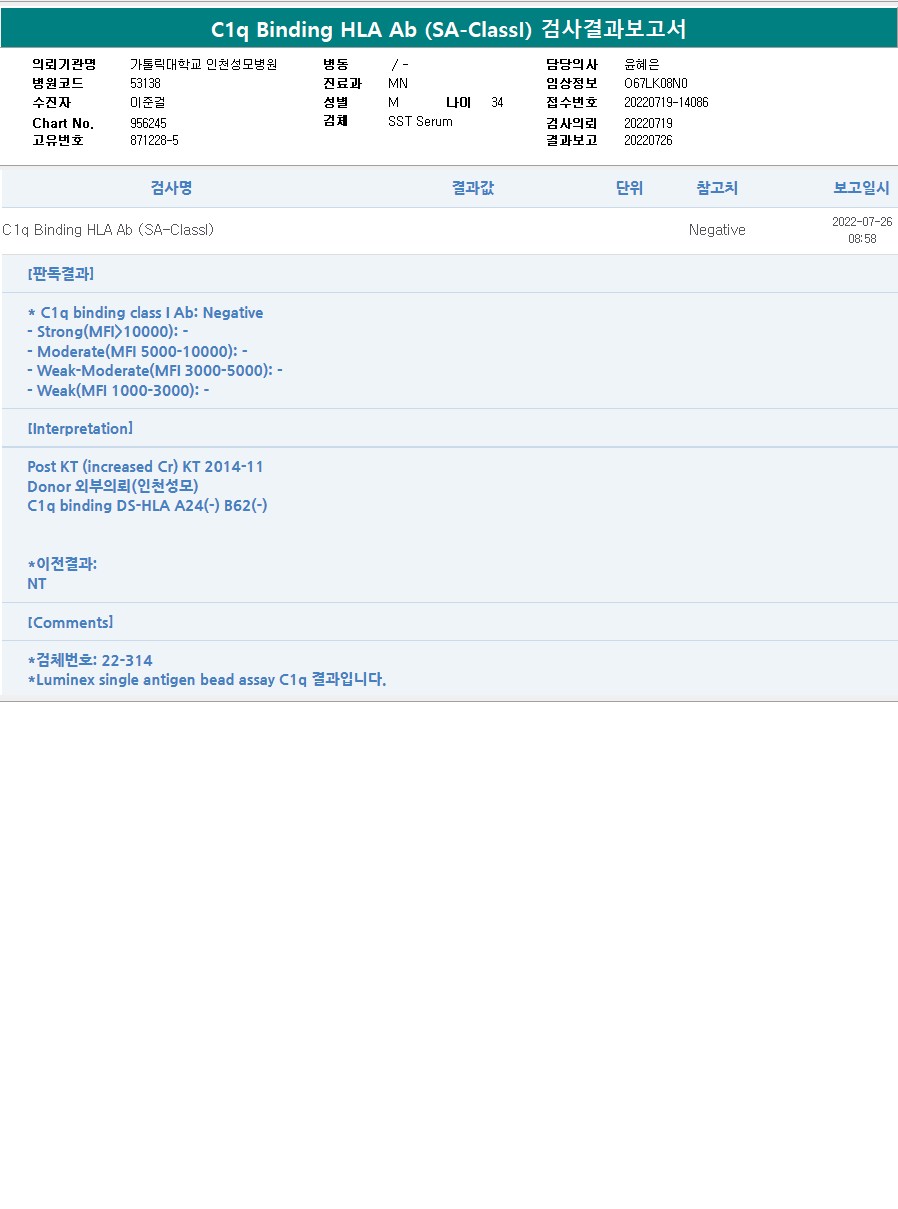Click the '*이전결과:' label
Screen dimensions: 898x1209
(62, 564)
